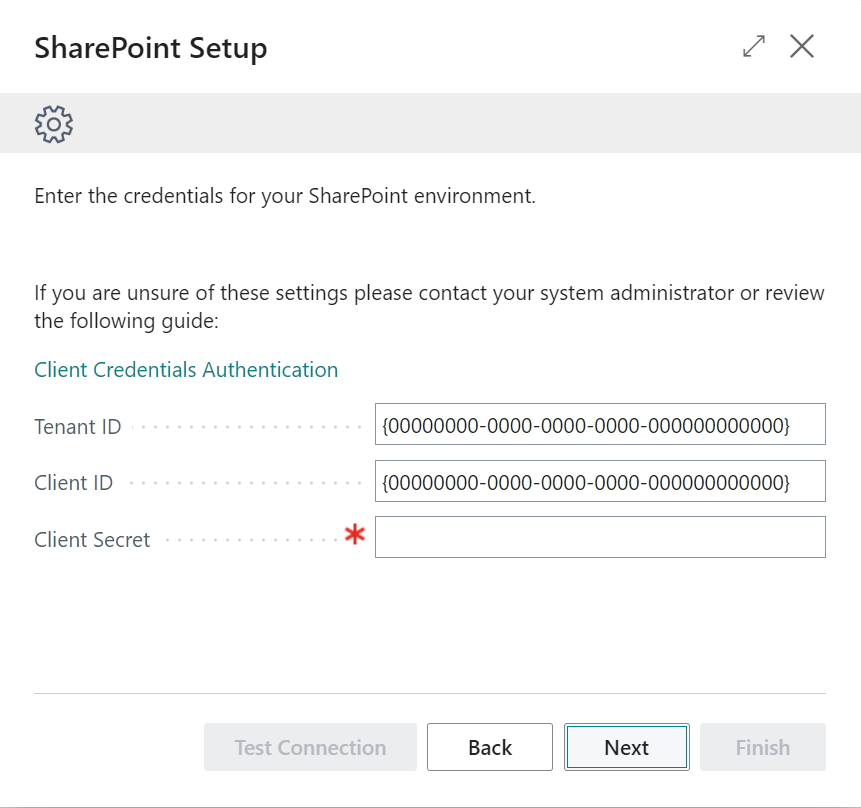Click the setup gear icon
Screen dimensions: 861x808
click(53, 123)
